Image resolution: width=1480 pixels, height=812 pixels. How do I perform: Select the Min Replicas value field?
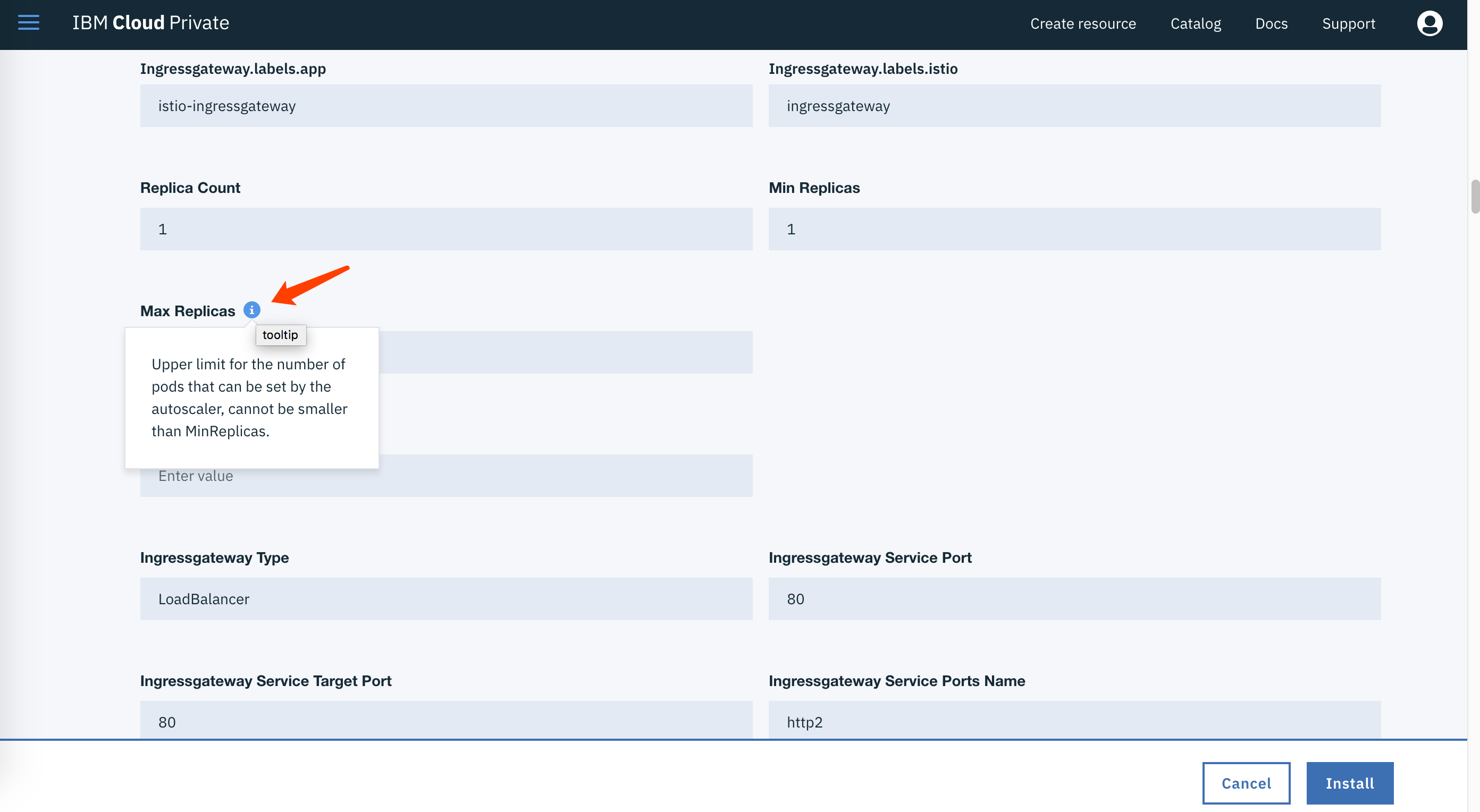coord(1074,229)
